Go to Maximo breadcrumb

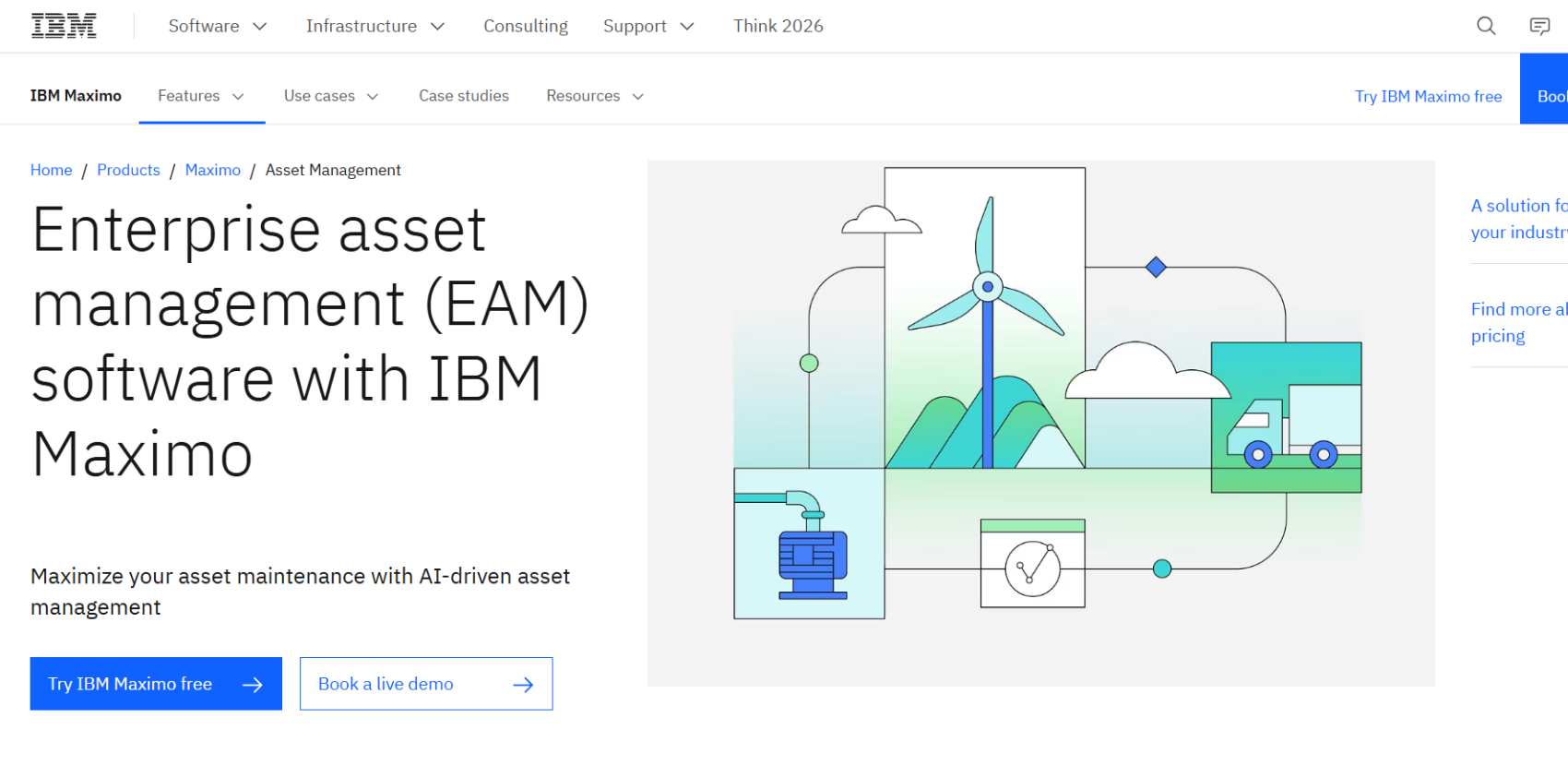(x=213, y=170)
